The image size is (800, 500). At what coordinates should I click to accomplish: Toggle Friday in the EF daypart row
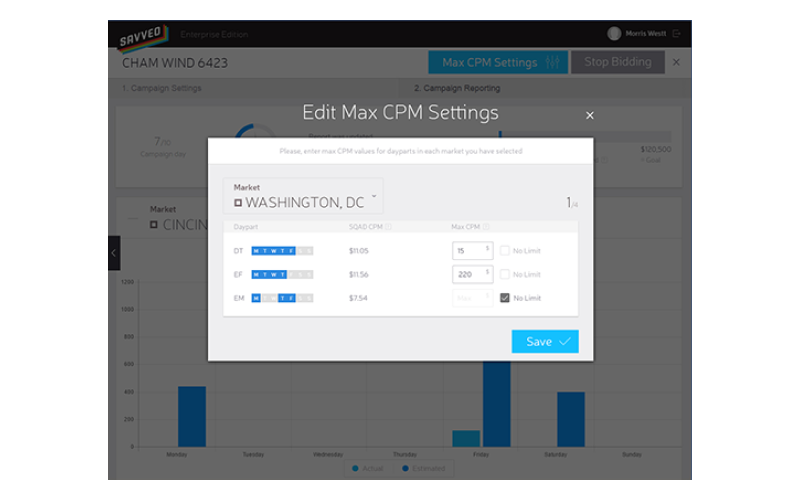(x=291, y=274)
